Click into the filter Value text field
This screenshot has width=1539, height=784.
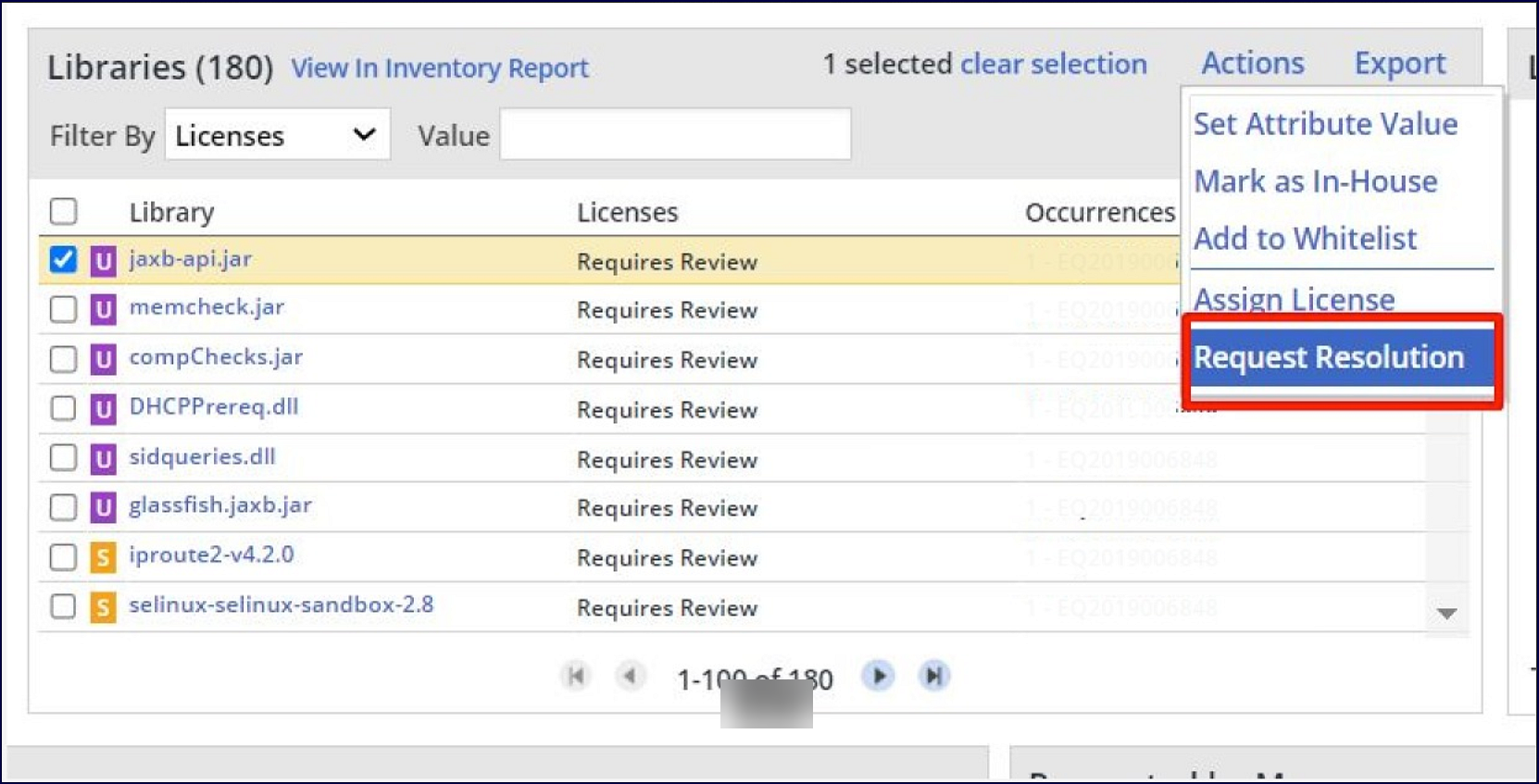675,135
